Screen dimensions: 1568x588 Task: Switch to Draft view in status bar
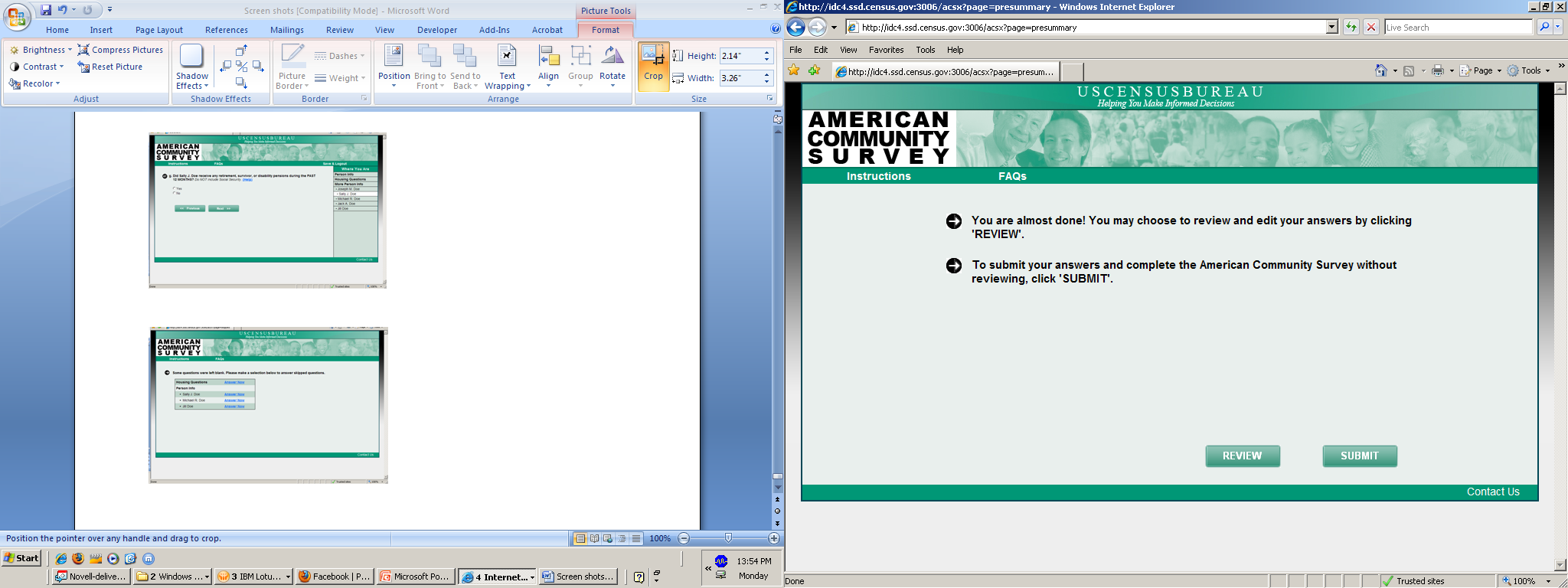point(635,538)
